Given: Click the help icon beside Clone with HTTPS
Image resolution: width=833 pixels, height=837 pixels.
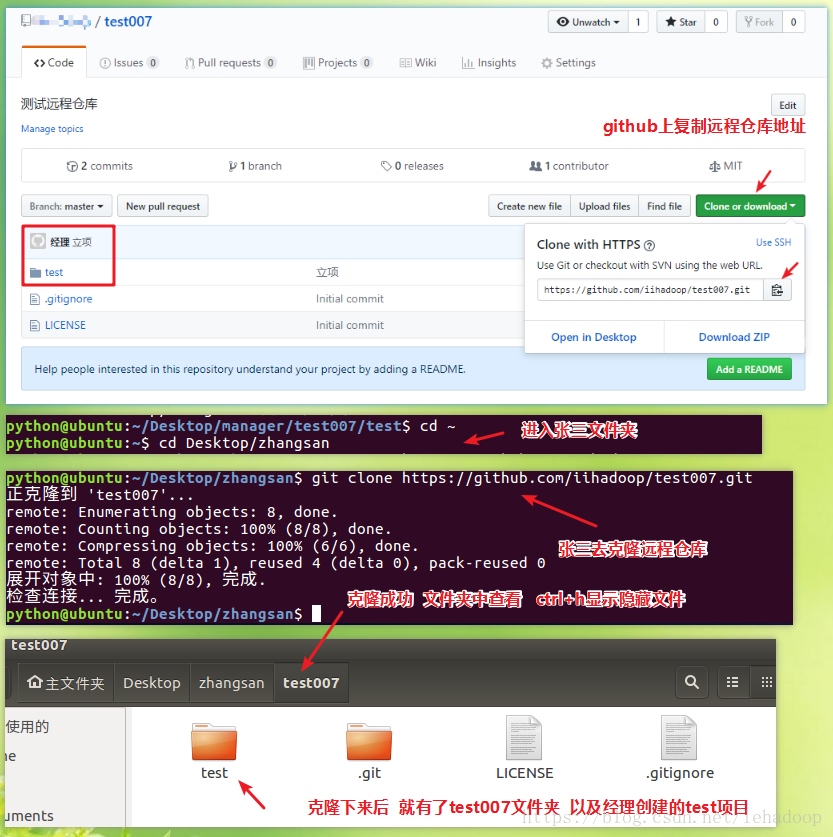Looking at the screenshot, I should pyautogui.click(x=649, y=246).
